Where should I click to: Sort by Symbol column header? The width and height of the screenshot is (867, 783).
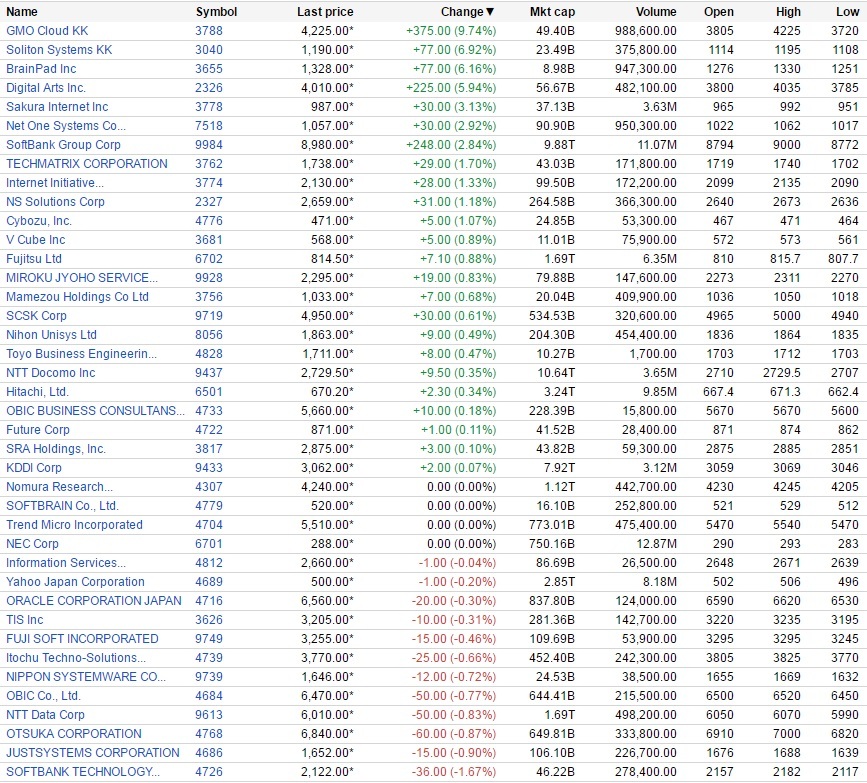pyautogui.click(x=216, y=12)
